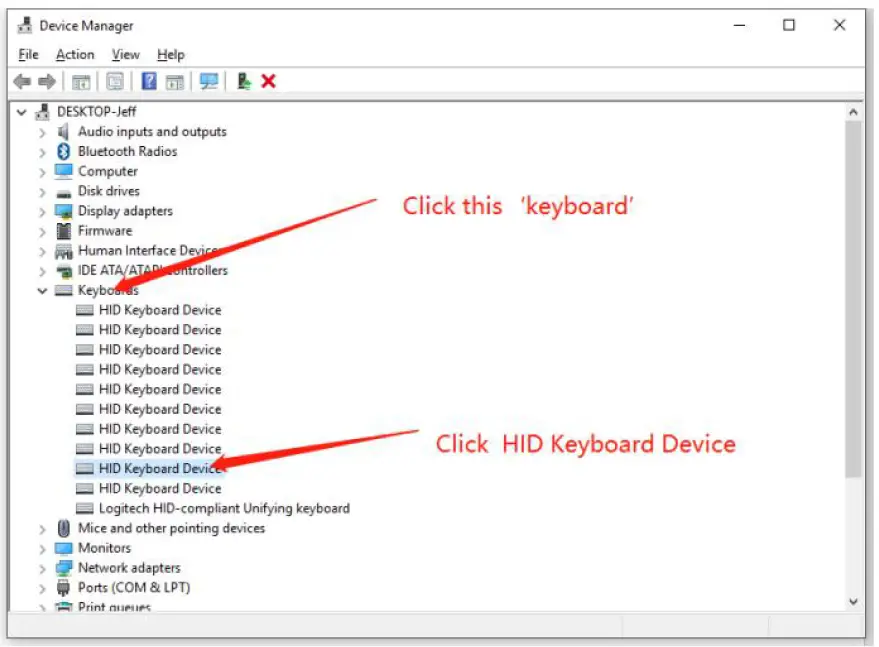This screenshot has height=647, width=879.
Task: Select the Audio inputs speaker icon
Action: tap(63, 132)
